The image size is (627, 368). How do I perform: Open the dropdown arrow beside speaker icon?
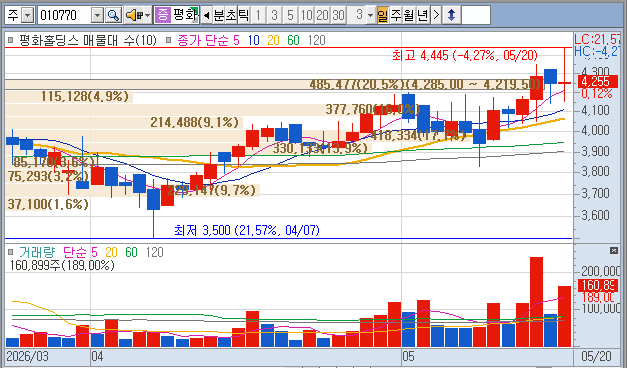pyautogui.click(x=148, y=16)
